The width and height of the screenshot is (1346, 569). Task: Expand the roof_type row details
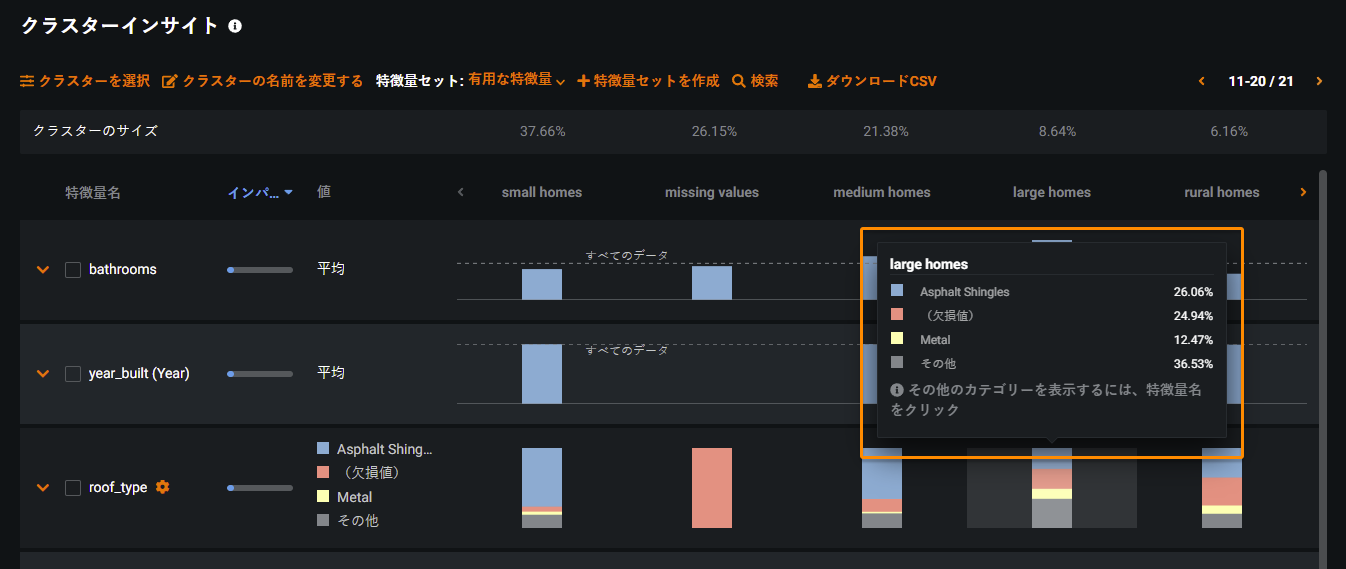pos(43,488)
